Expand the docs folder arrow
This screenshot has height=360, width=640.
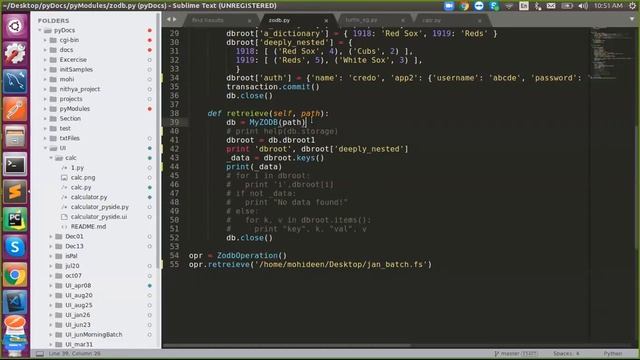45,50
